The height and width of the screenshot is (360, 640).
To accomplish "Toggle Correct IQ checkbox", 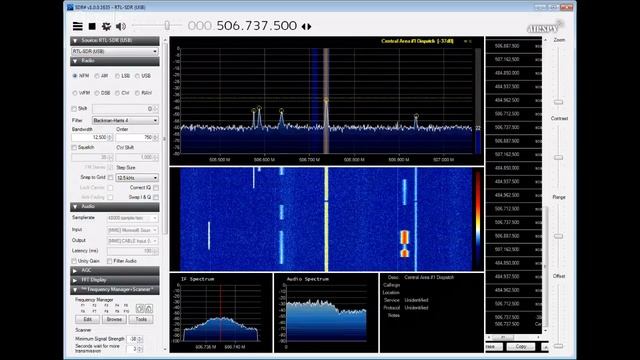I will (156, 188).
